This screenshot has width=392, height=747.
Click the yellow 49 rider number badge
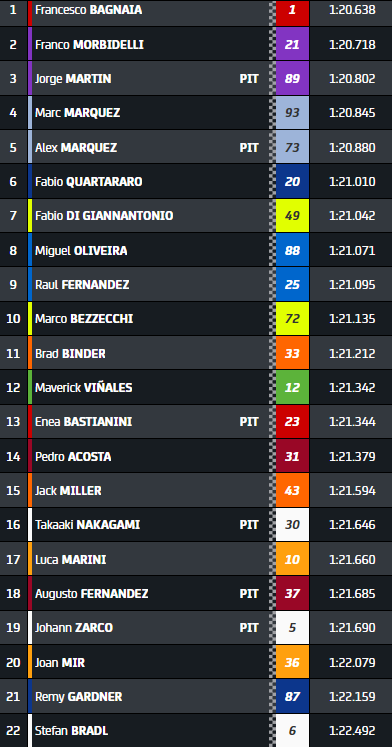point(292,216)
